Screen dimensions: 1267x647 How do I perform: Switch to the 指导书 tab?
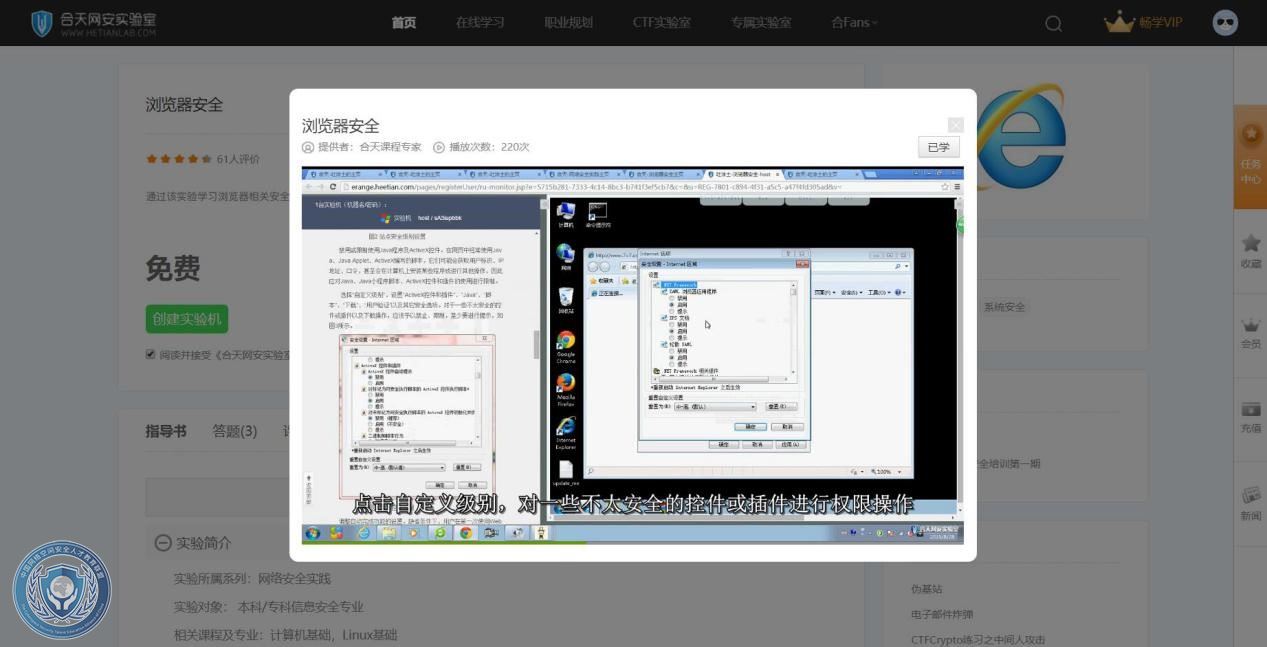click(165, 431)
